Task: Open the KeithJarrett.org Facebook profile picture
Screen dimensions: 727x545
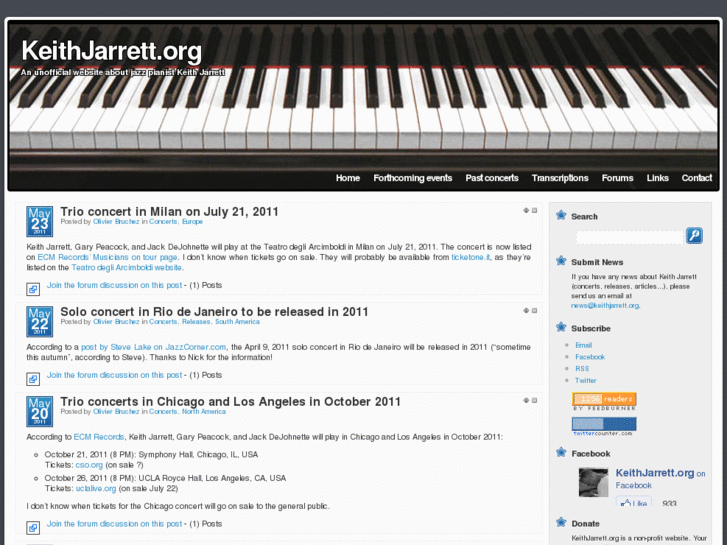Action: (593, 482)
